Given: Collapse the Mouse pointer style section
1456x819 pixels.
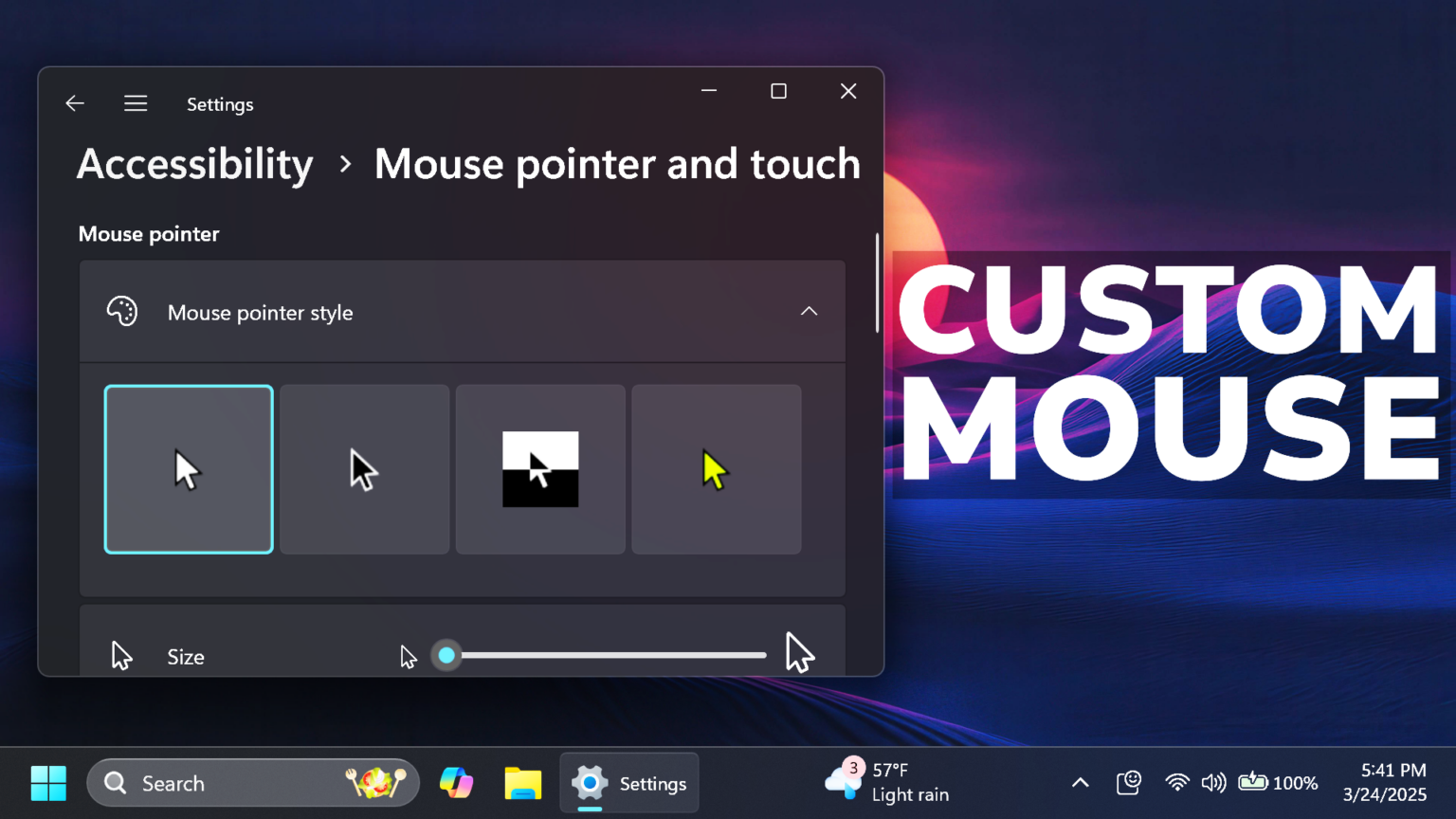Looking at the screenshot, I should (809, 311).
